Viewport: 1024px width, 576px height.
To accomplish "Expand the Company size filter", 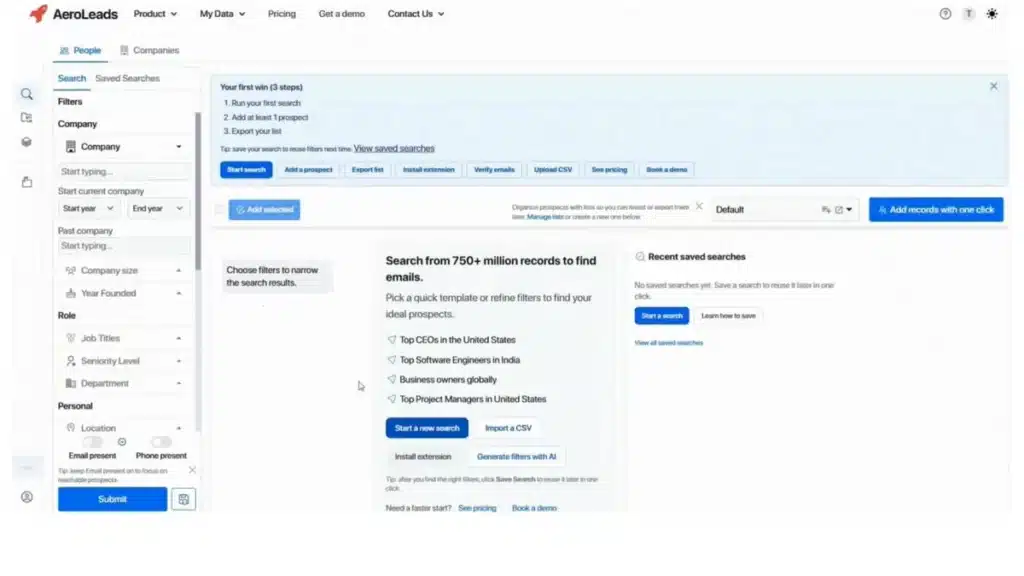I will pos(179,270).
